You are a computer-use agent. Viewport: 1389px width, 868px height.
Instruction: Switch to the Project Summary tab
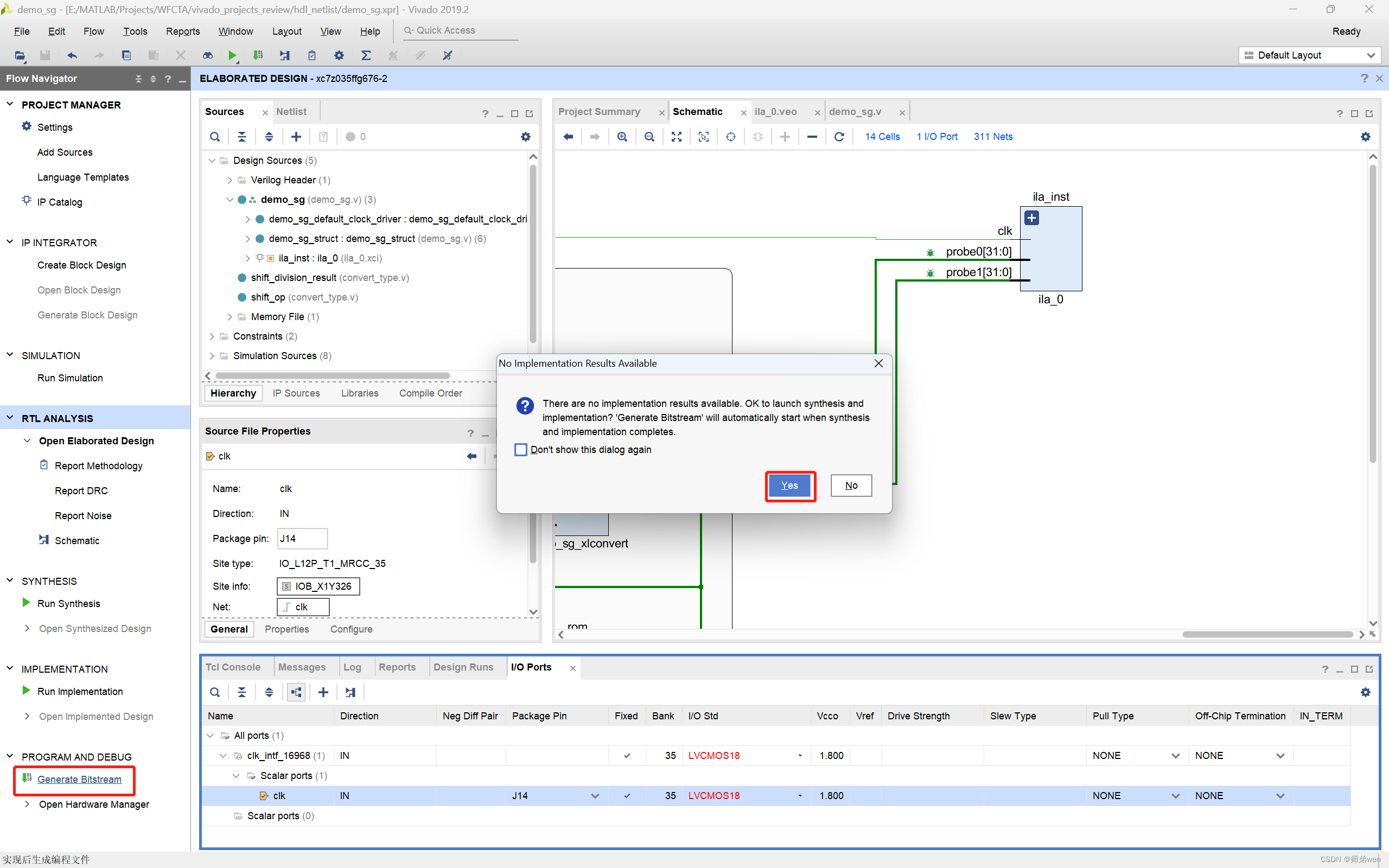click(598, 111)
